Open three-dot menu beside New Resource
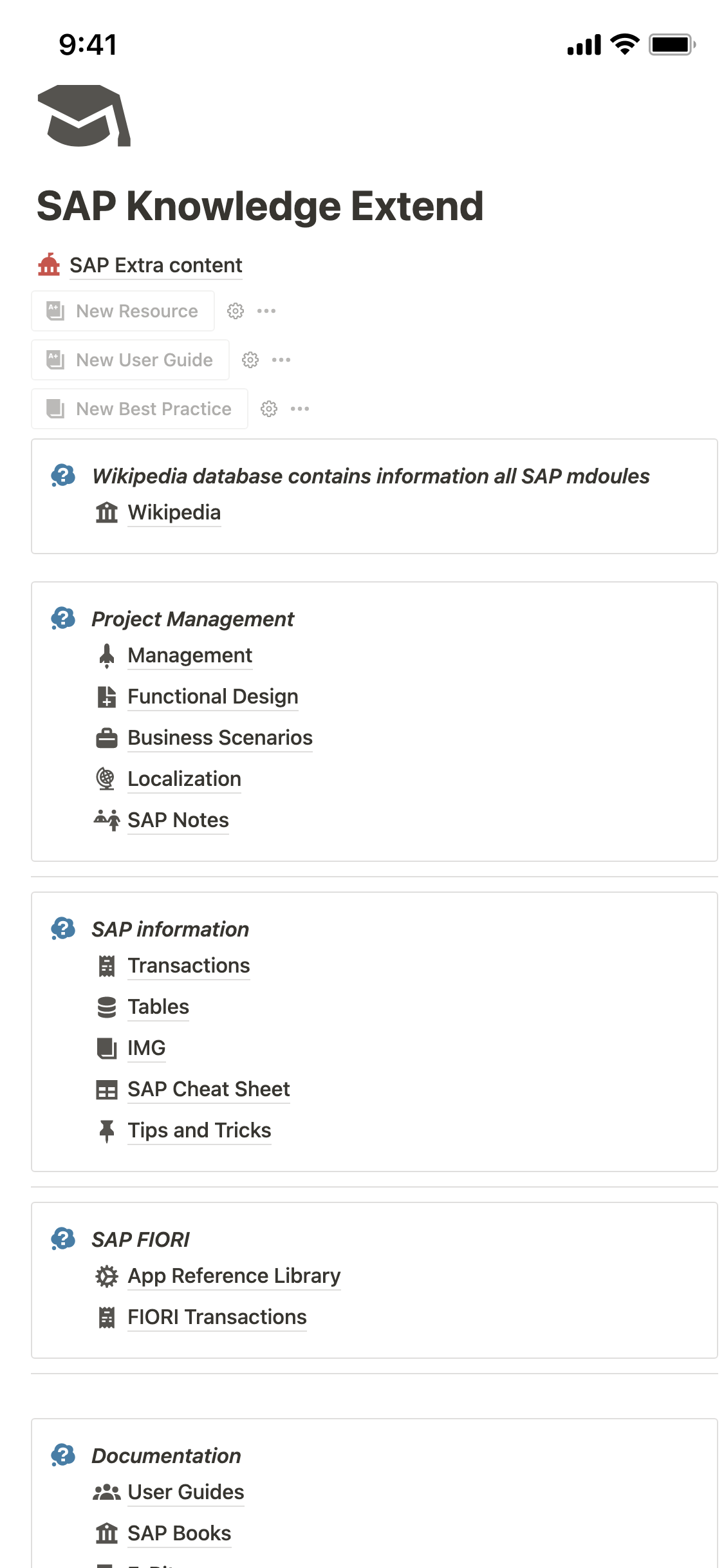This screenshot has height=1568, width=724. tap(266, 311)
